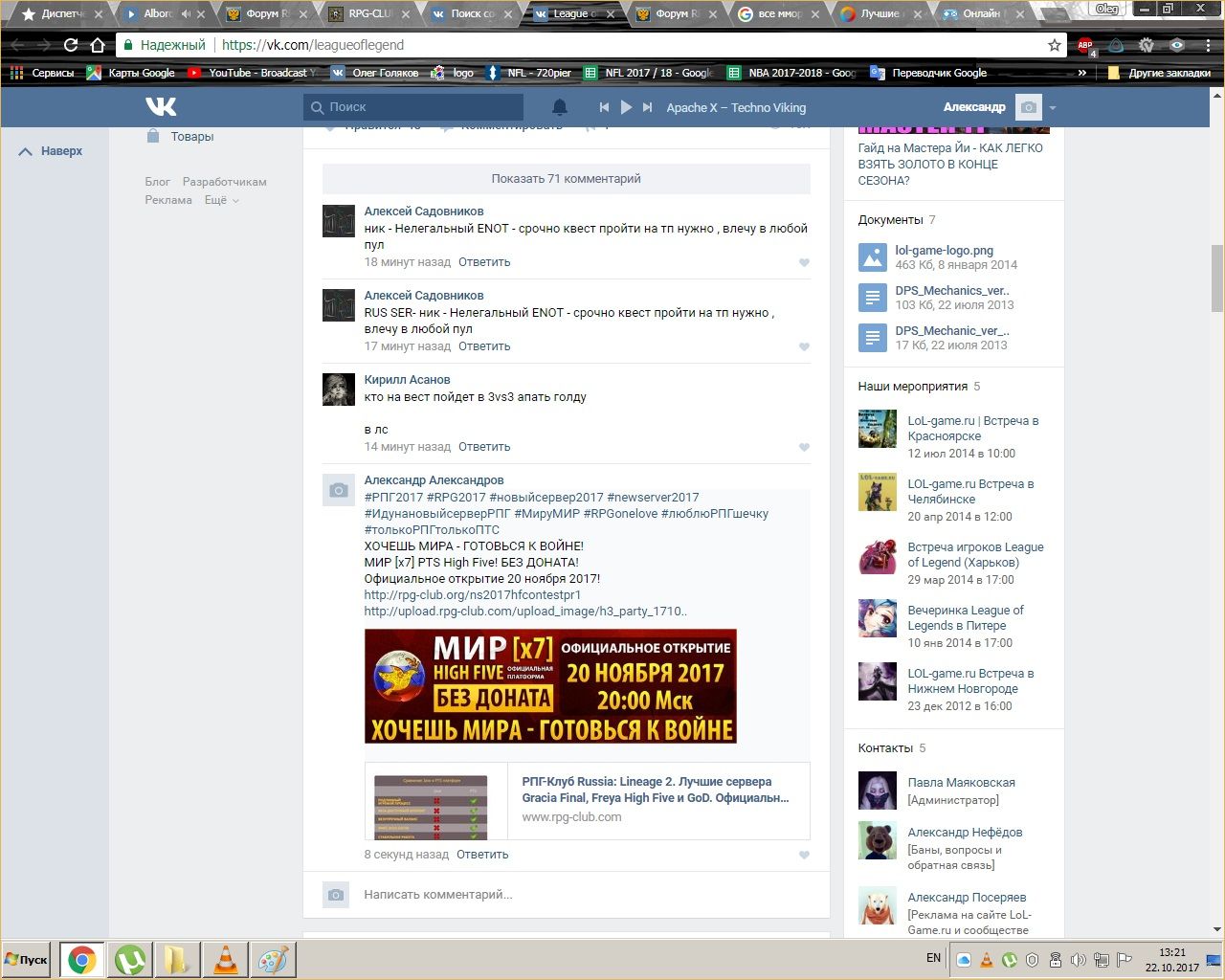This screenshot has width=1225, height=980.
Task: Open the profile dropdown arrow next to Александр
Action: (1053, 108)
